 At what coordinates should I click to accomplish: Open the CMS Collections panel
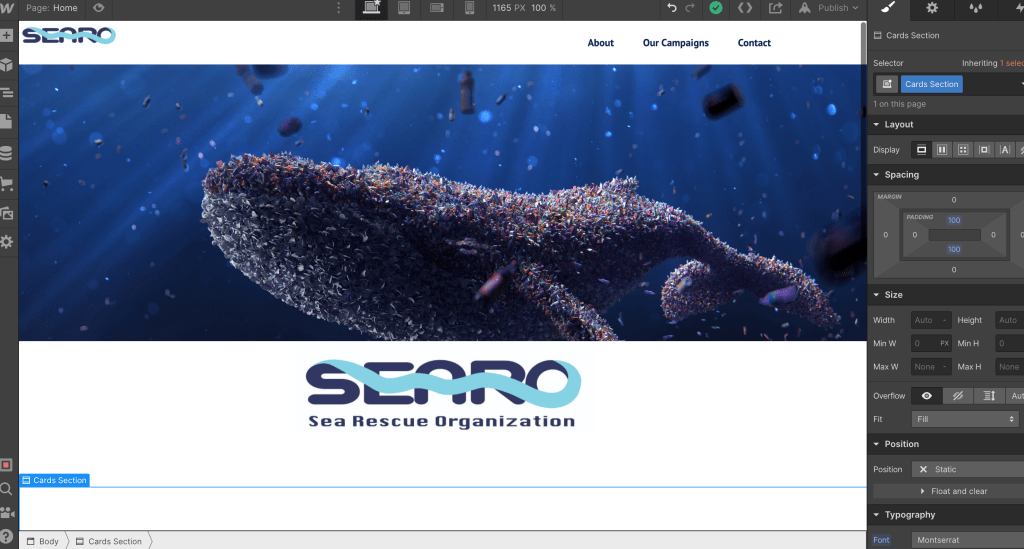7,153
